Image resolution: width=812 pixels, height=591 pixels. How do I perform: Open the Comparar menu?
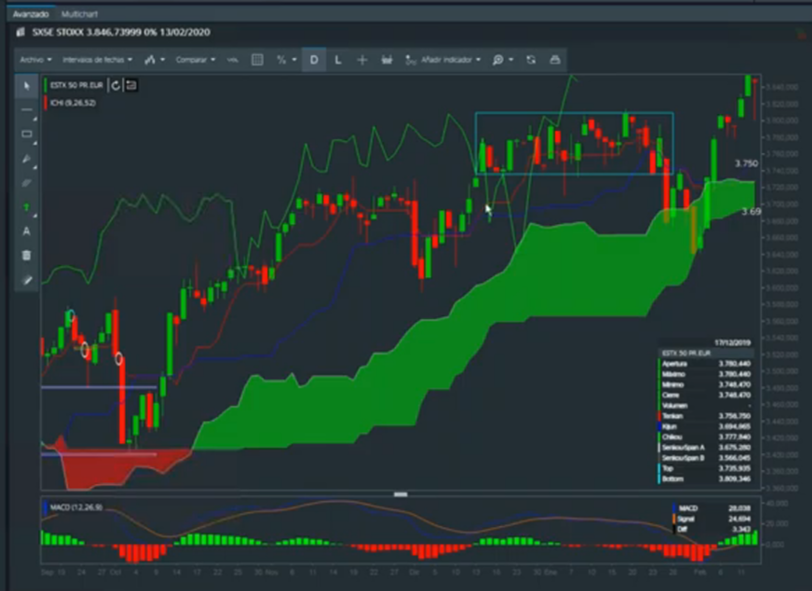[x=194, y=60]
